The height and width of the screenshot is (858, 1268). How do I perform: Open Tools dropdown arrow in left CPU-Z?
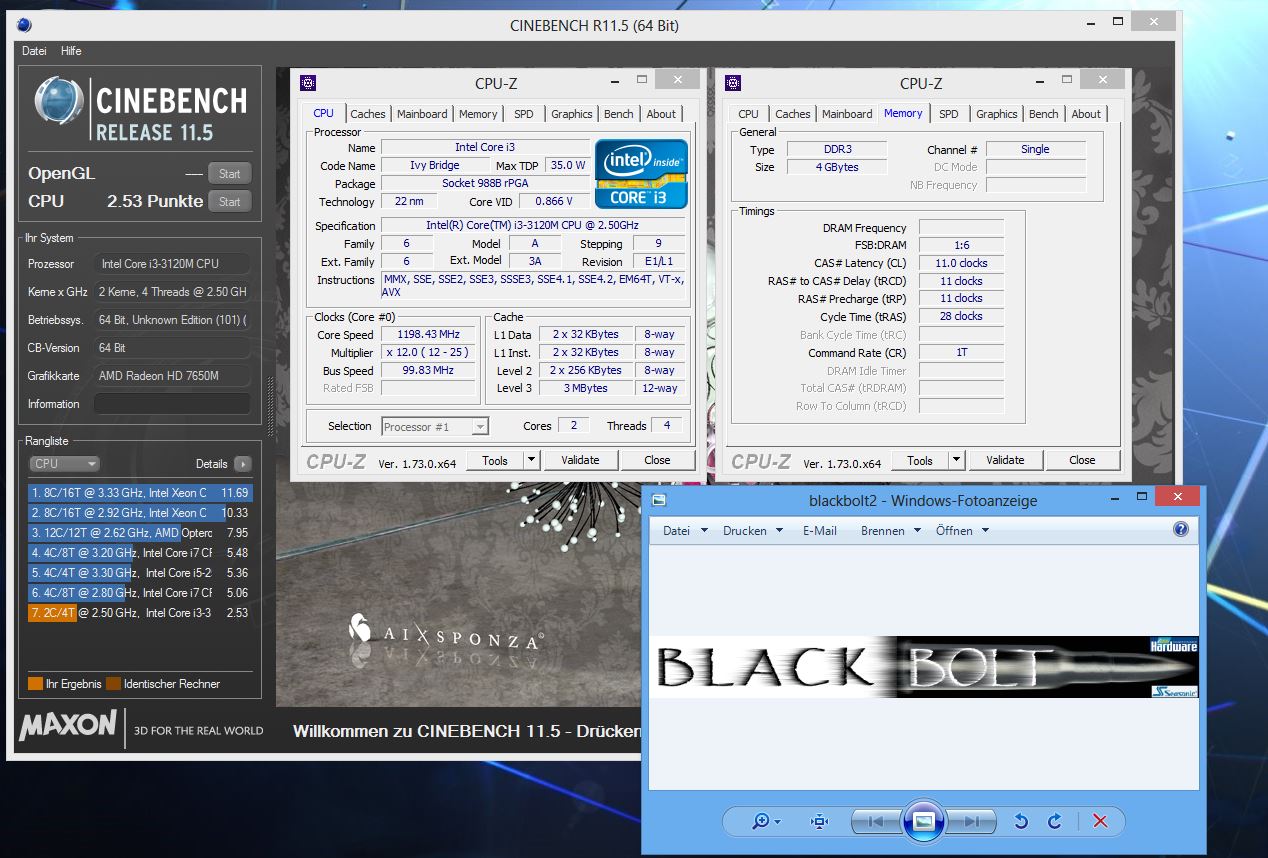point(532,460)
